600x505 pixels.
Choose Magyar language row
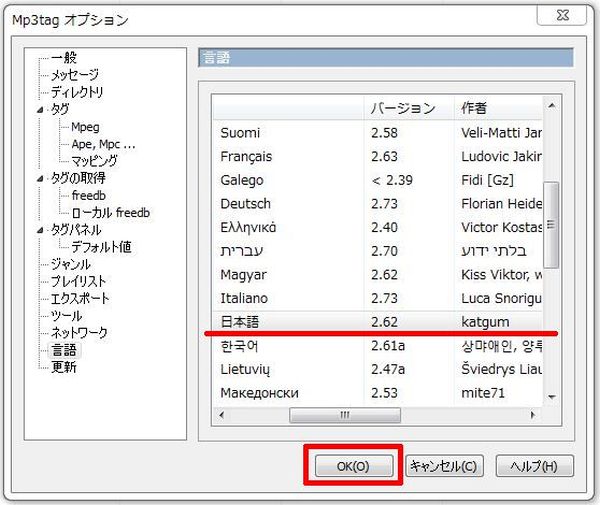[x=377, y=275]
